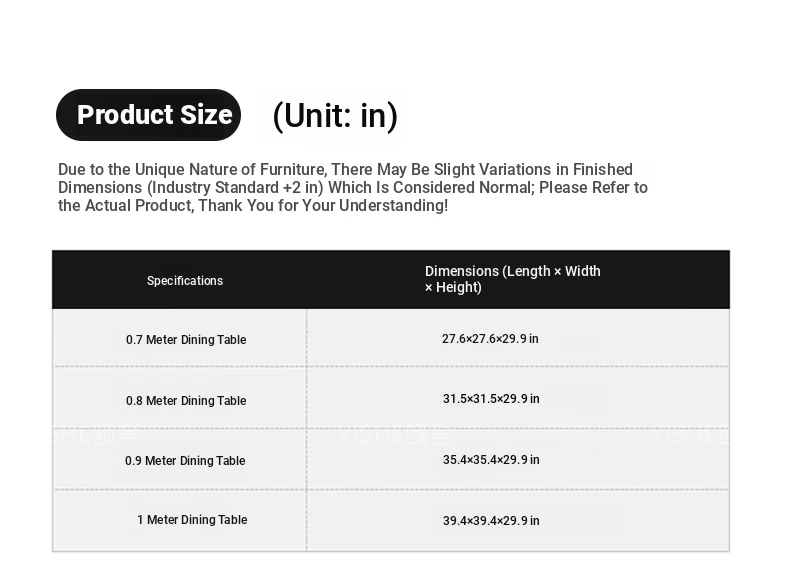This screenshot has height=584, width=790.
Task: Click the word 'Height)' in the header
Action: tap(458, 287)
